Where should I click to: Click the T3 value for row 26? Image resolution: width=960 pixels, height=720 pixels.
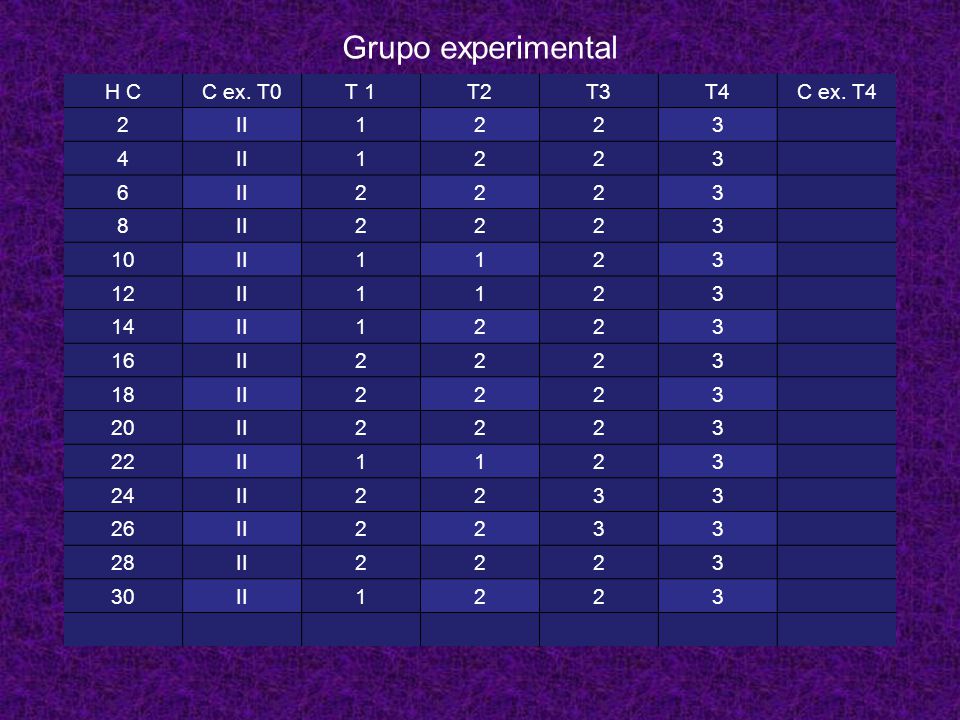coord(598,528)
